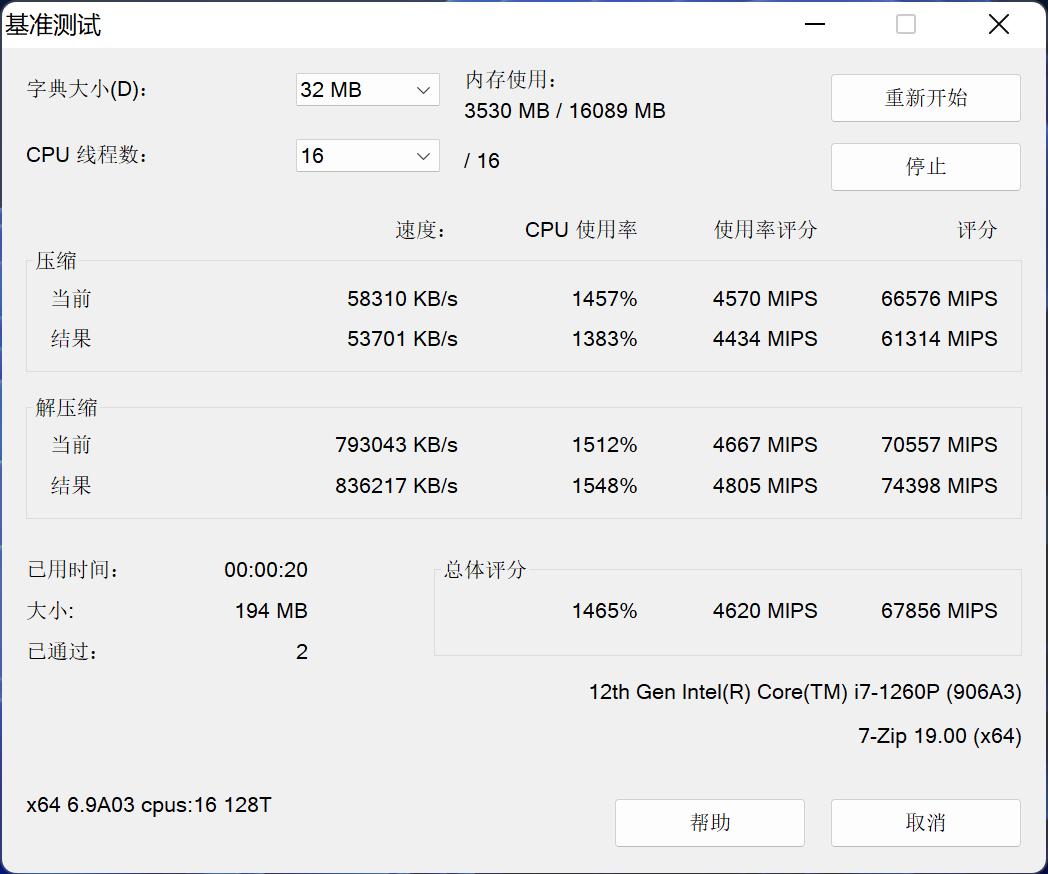
Task: Click the CPU 线程数 label
Action: click(87, 156)
